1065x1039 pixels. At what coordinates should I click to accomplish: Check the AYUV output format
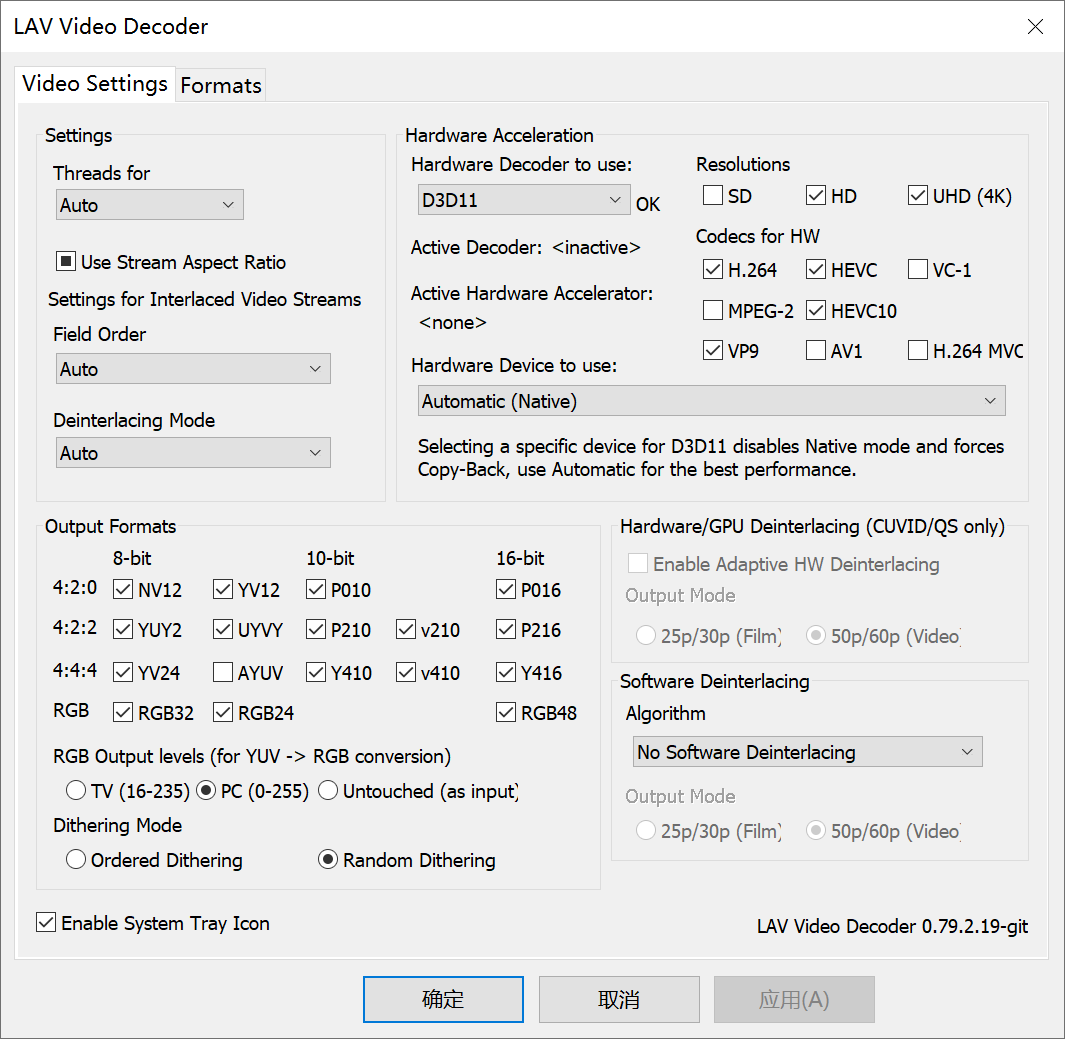tap(224, 673)
